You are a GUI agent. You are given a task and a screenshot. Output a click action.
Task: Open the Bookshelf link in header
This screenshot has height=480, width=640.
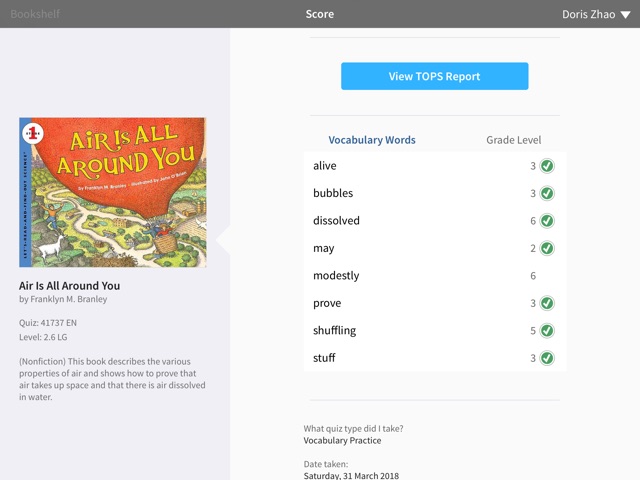click(x=35, y=14)
